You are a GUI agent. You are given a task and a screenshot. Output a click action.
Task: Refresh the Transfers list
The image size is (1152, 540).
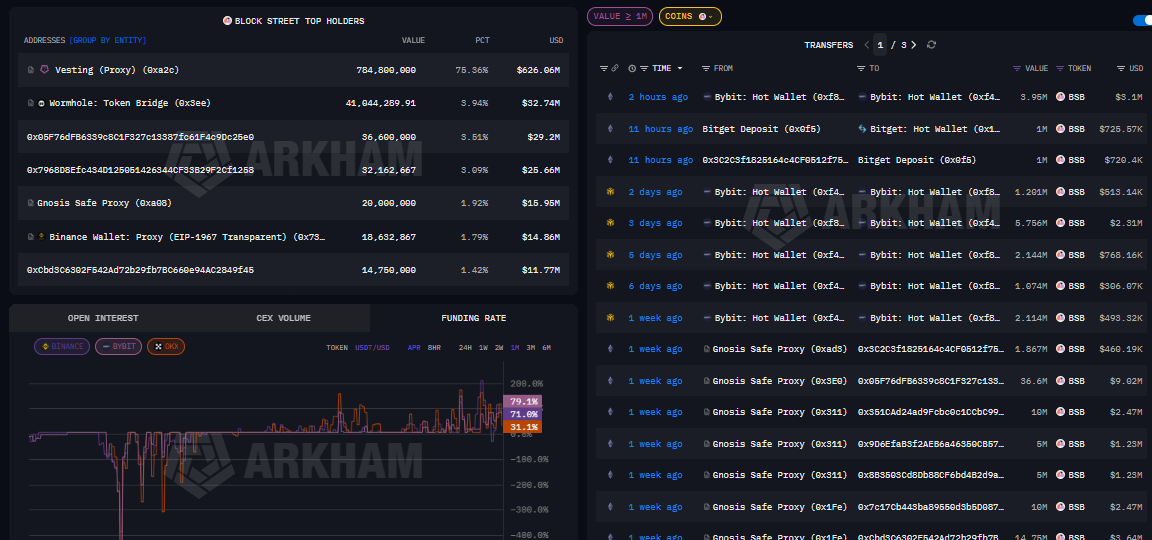[932, 45]
